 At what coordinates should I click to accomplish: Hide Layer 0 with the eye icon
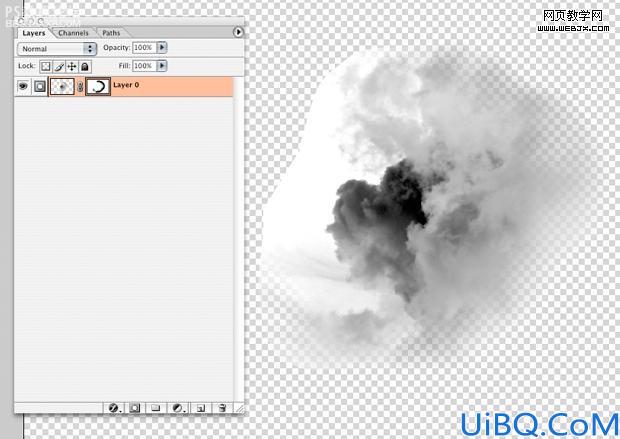tap(23, 86)
